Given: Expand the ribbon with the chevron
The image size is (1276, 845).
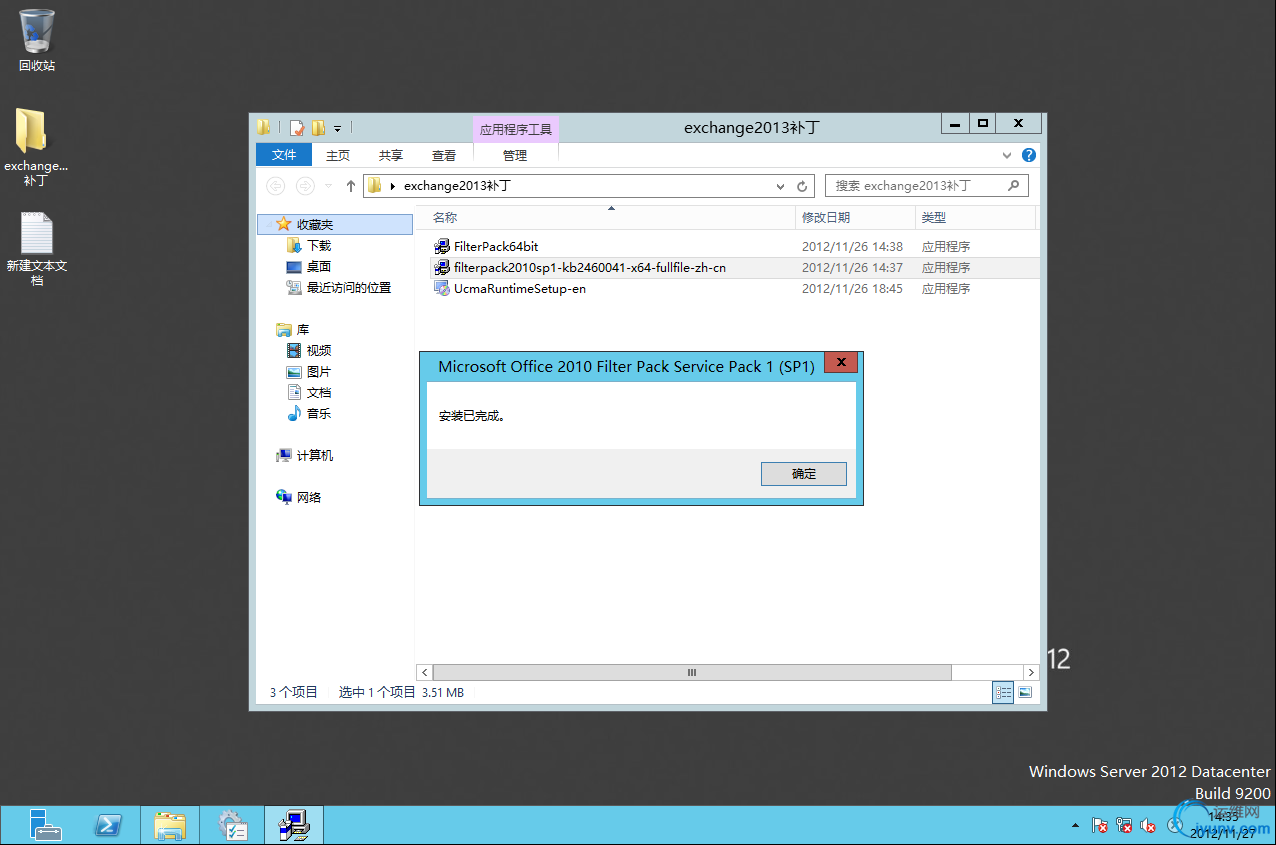Looking at the screenshot, I should (x=1008, y=156).
